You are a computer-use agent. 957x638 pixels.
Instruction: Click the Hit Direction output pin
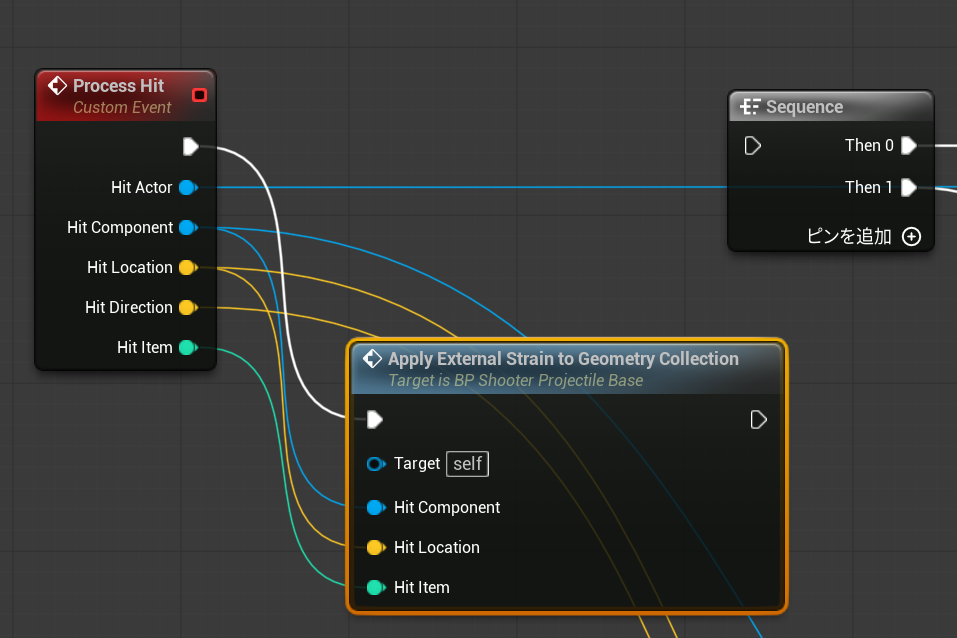tap(187, 307)
